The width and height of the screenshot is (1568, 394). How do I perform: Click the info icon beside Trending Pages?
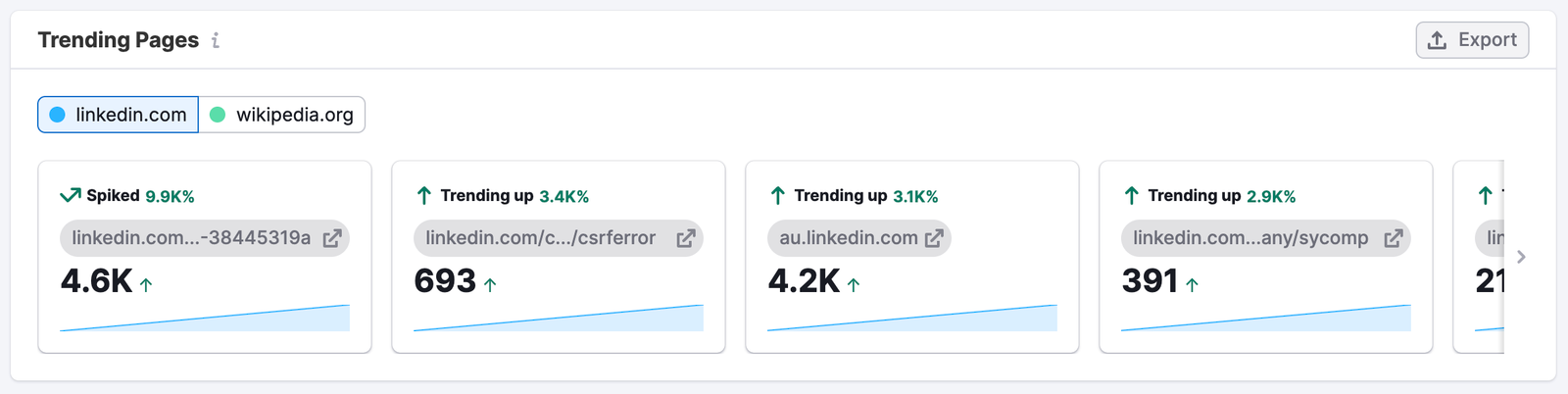click(x=216, y=40)
